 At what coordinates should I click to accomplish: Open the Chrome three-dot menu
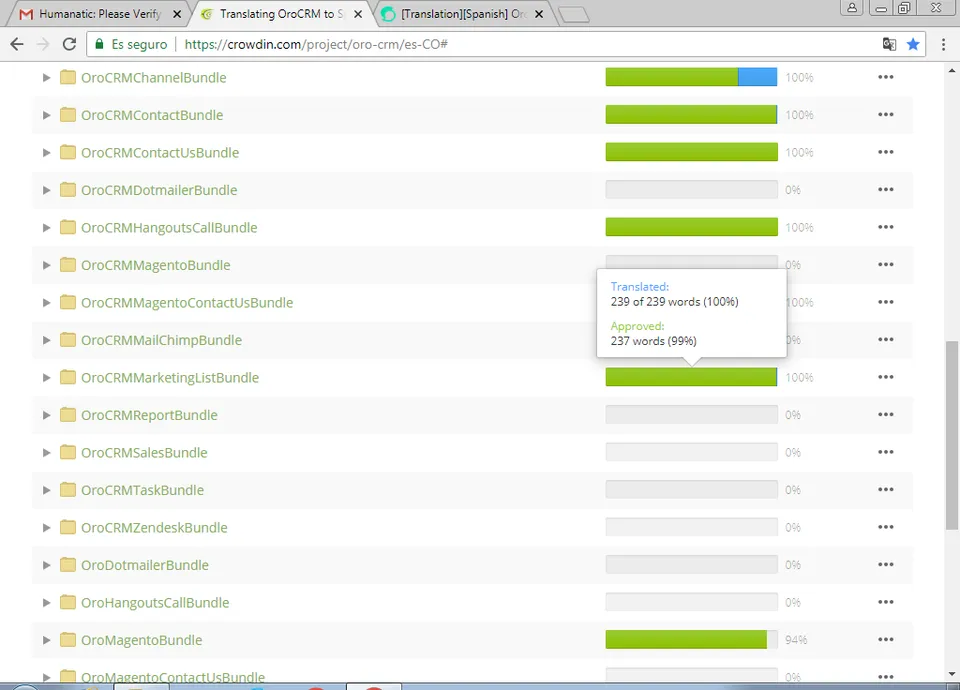(943, 44)
